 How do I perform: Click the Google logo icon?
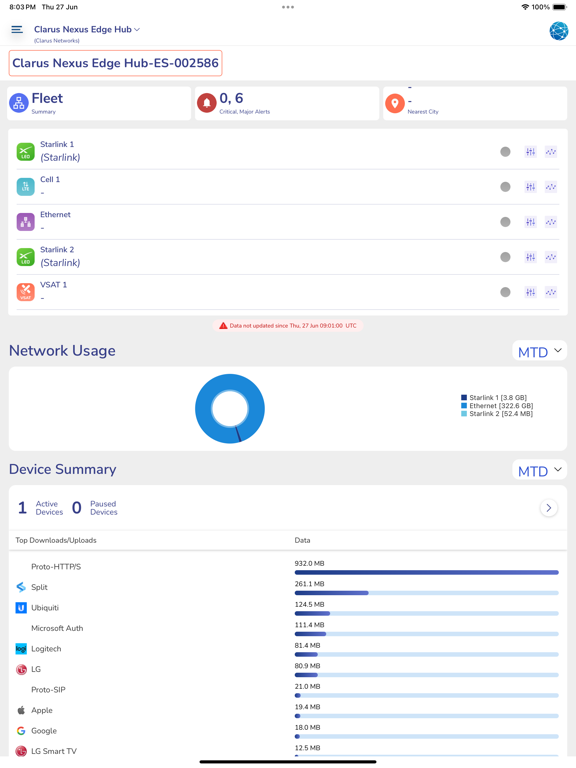click(21, 730)
